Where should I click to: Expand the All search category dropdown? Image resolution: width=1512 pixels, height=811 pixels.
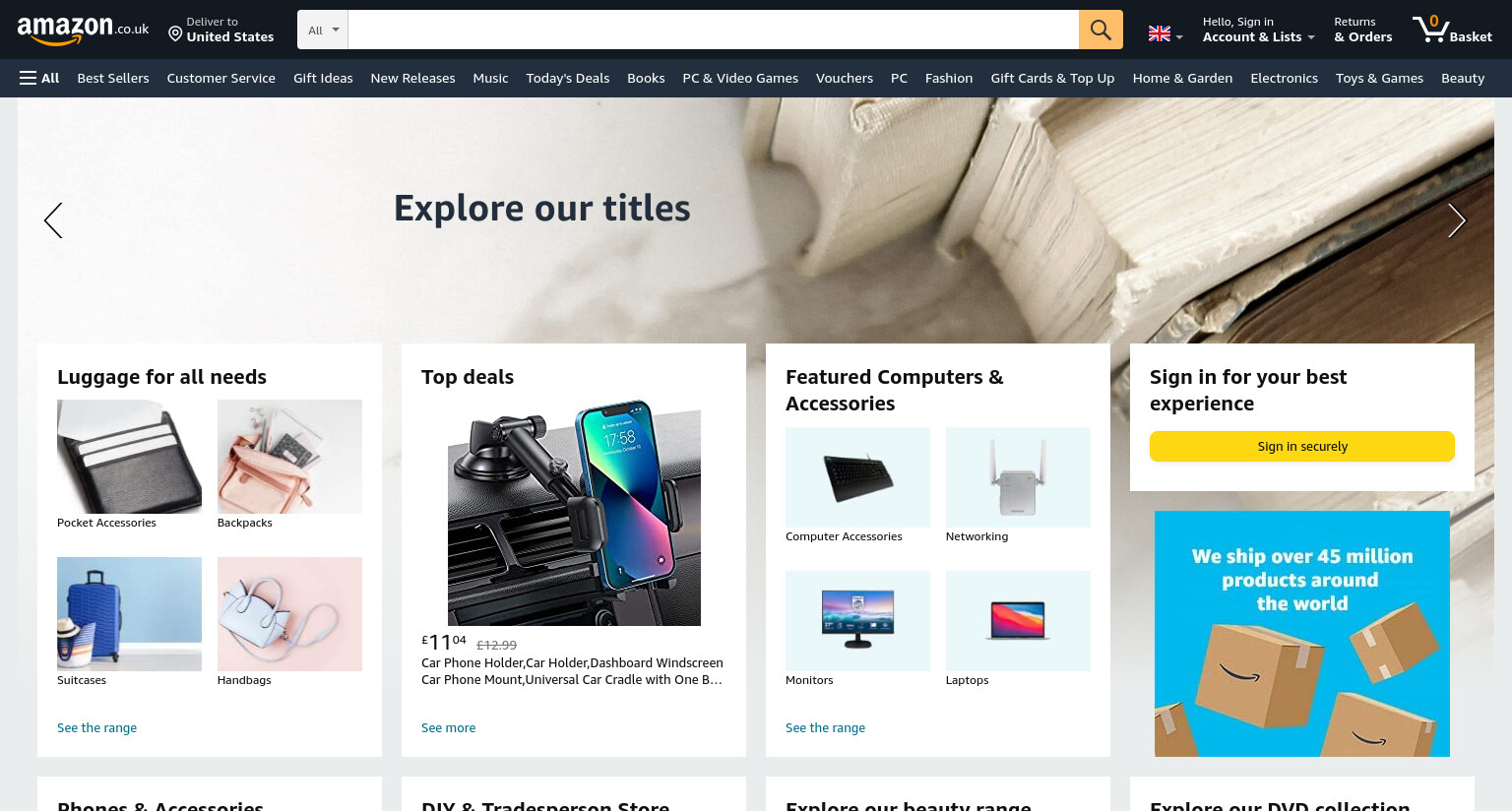click(323, 30)
